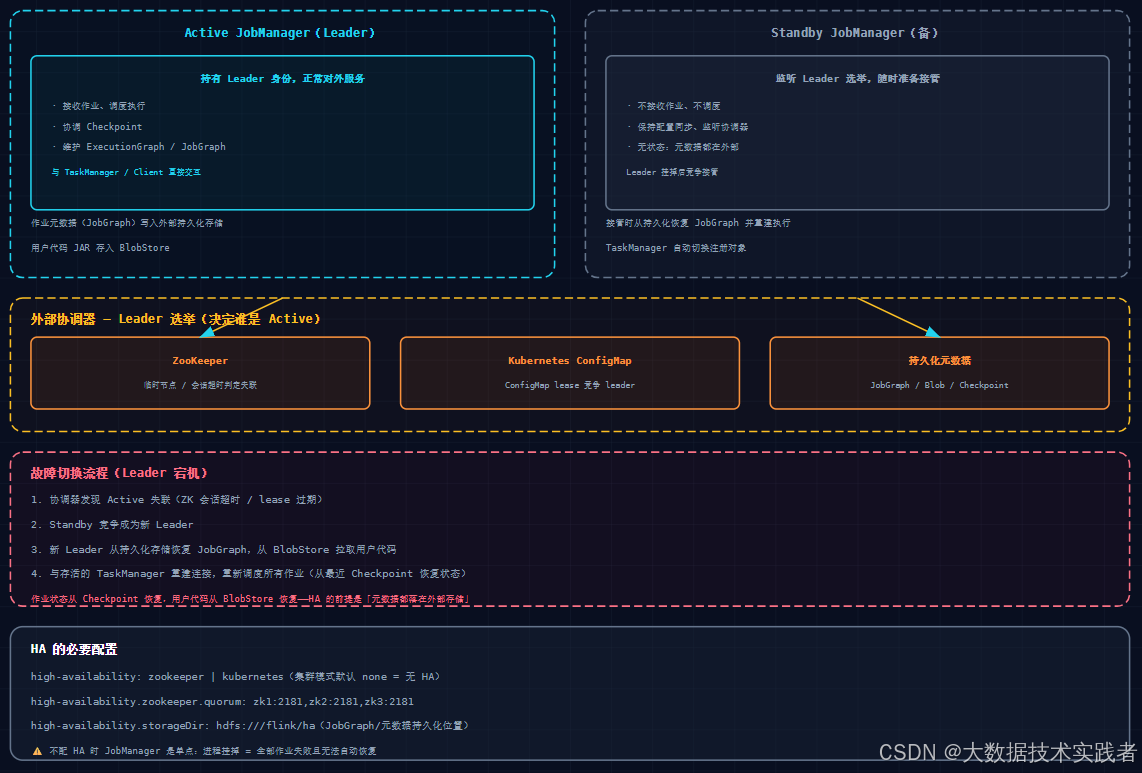Click the '作业元数据 (JobGraph)' persistence line
The width and height of the screenshot is (1142, 773).
127,223
